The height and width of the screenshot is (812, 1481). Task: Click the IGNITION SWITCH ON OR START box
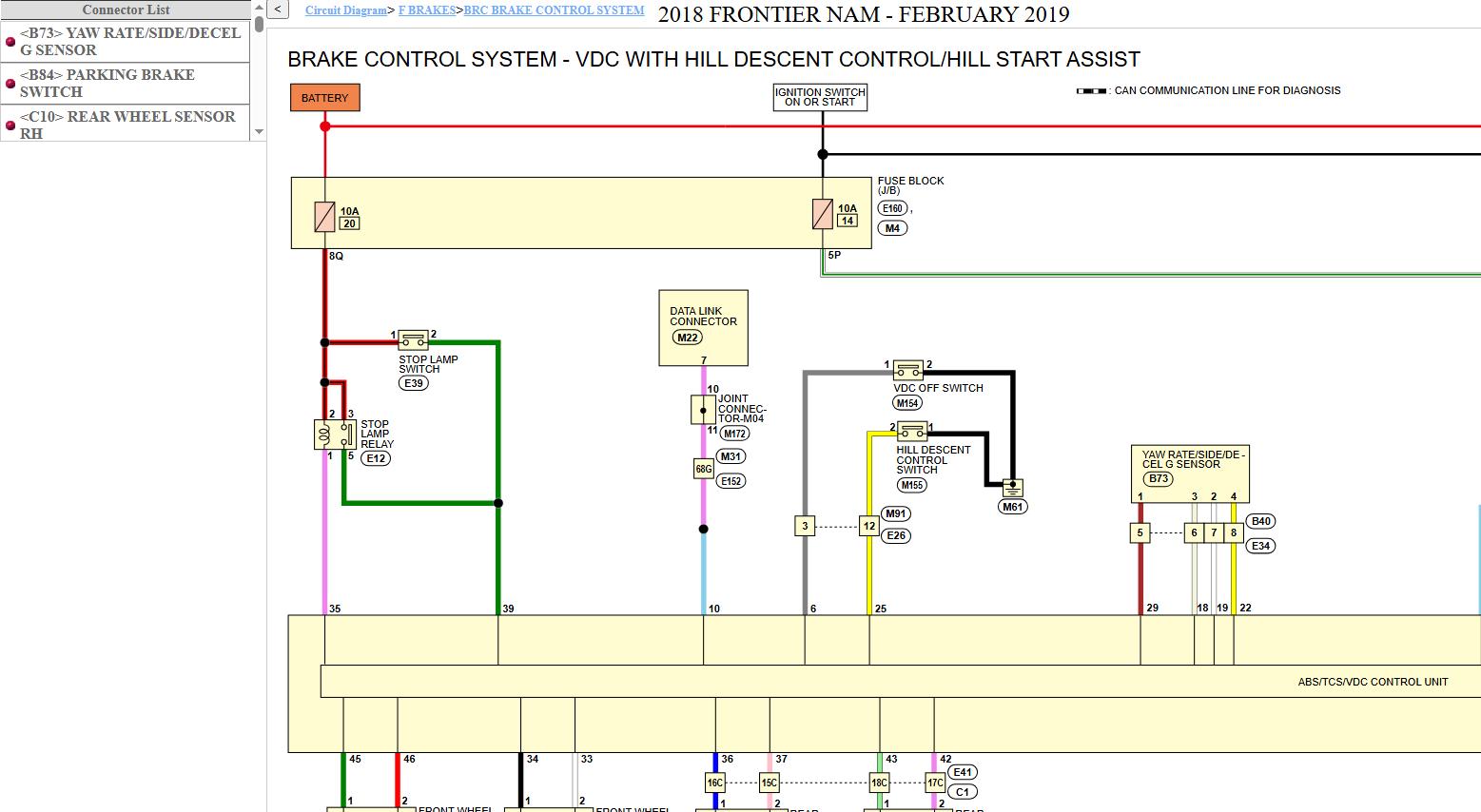[x=820, y=97]
